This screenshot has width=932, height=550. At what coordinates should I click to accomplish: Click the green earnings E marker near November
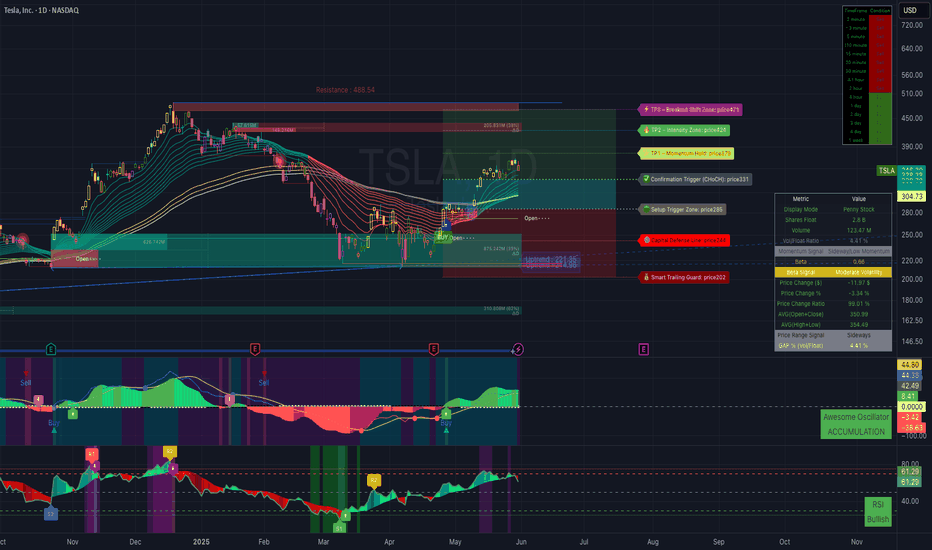[x=51, y=349]
